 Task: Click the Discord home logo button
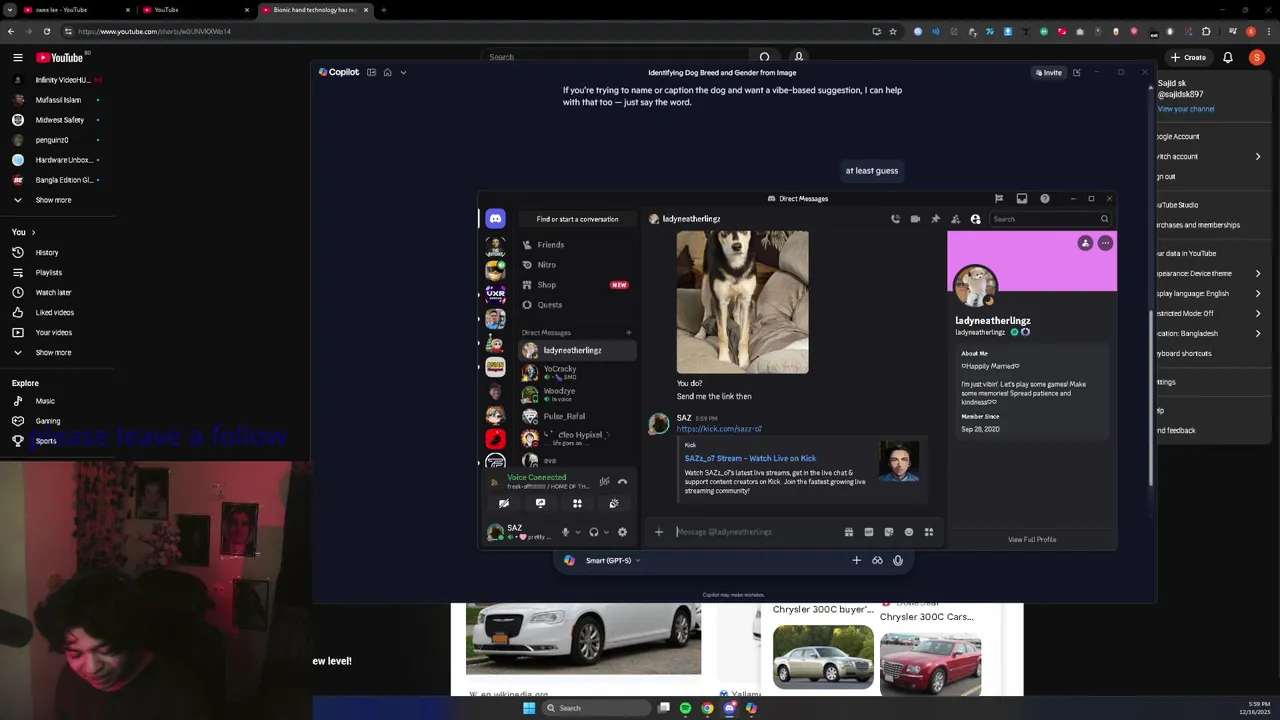click(x=495, y=219)
